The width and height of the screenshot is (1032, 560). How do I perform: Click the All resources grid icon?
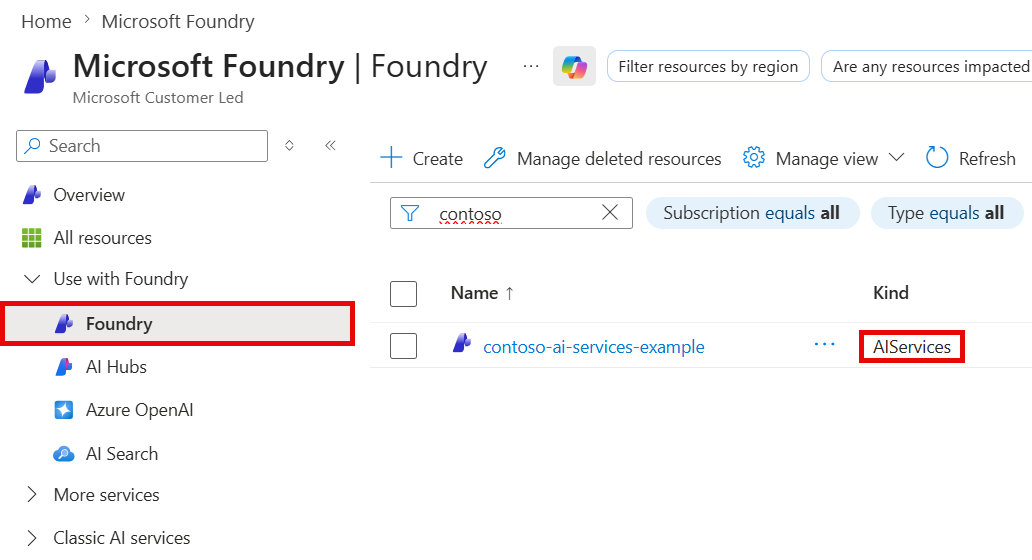click(x=32, y=238)
